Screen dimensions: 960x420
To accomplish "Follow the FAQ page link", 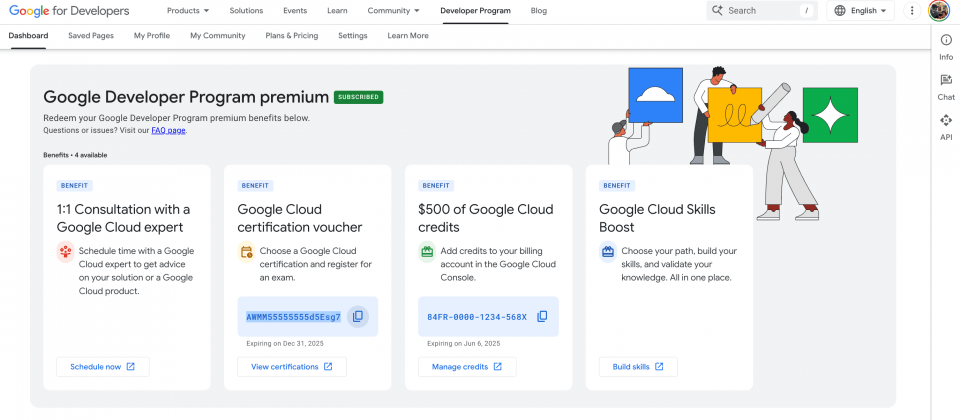I will [x=169, y=130].
